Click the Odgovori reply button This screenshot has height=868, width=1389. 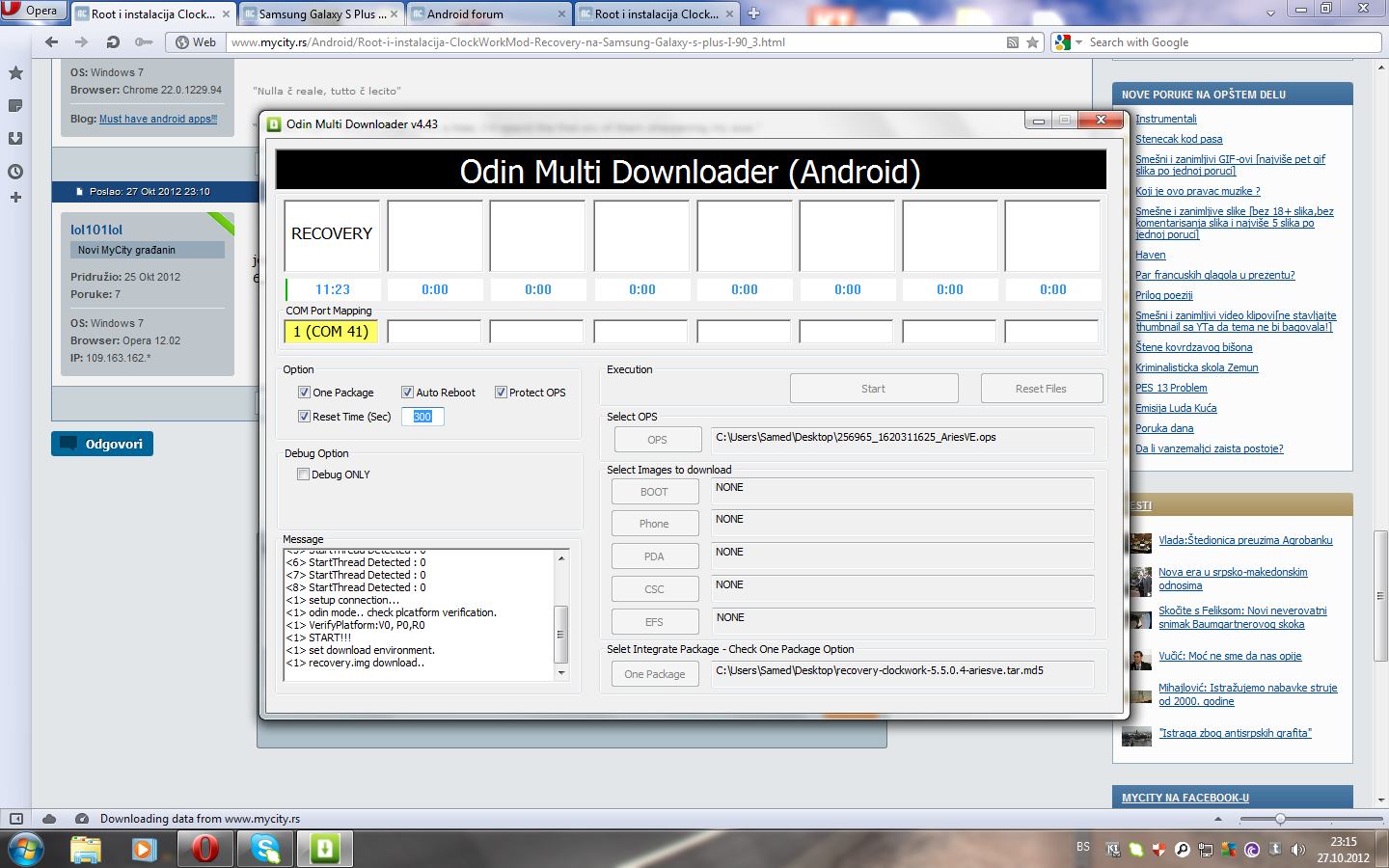pyautogui.click(x=102, y=444)
